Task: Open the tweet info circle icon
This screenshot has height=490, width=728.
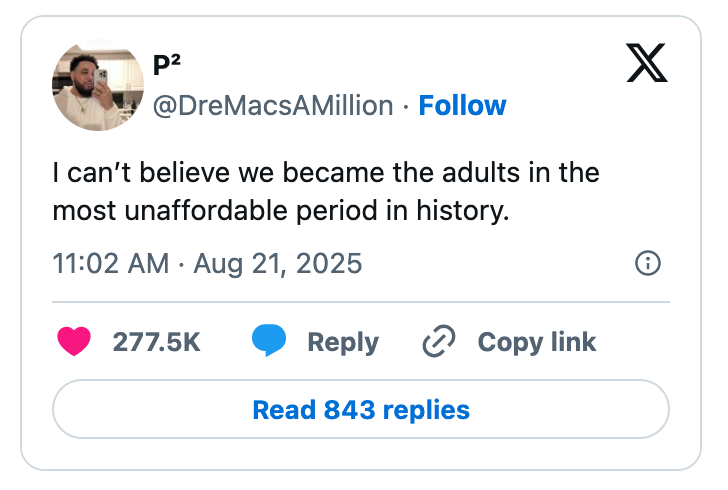Action: click(x=648, y=263)
